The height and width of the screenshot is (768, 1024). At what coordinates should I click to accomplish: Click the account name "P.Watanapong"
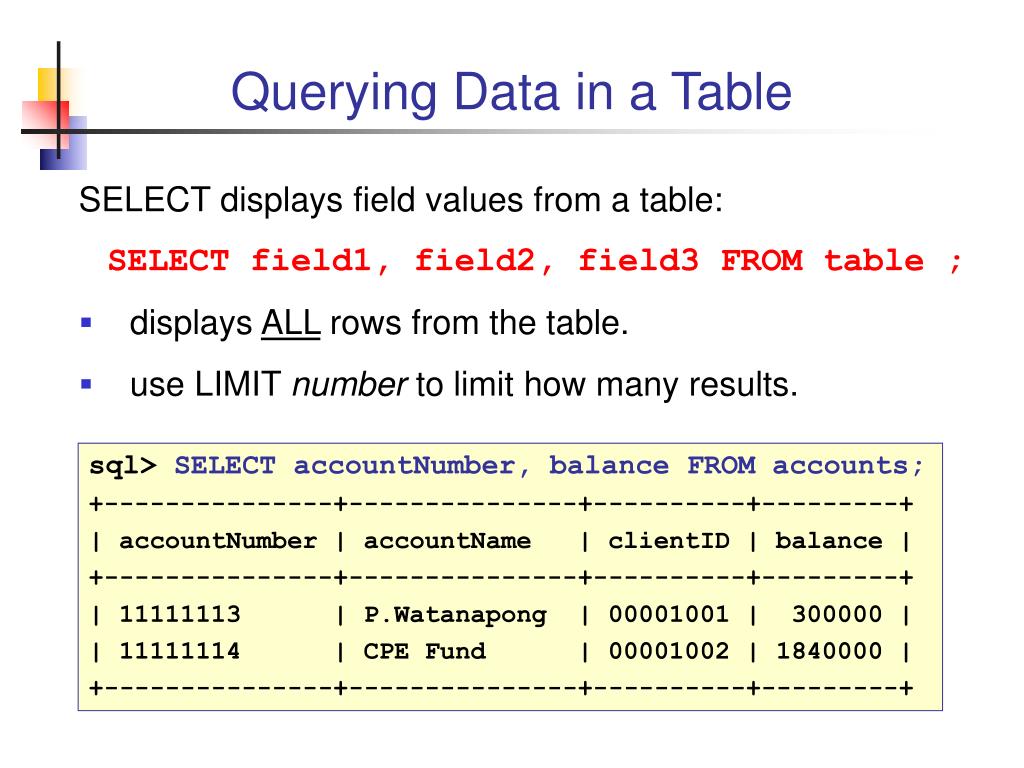455,615
